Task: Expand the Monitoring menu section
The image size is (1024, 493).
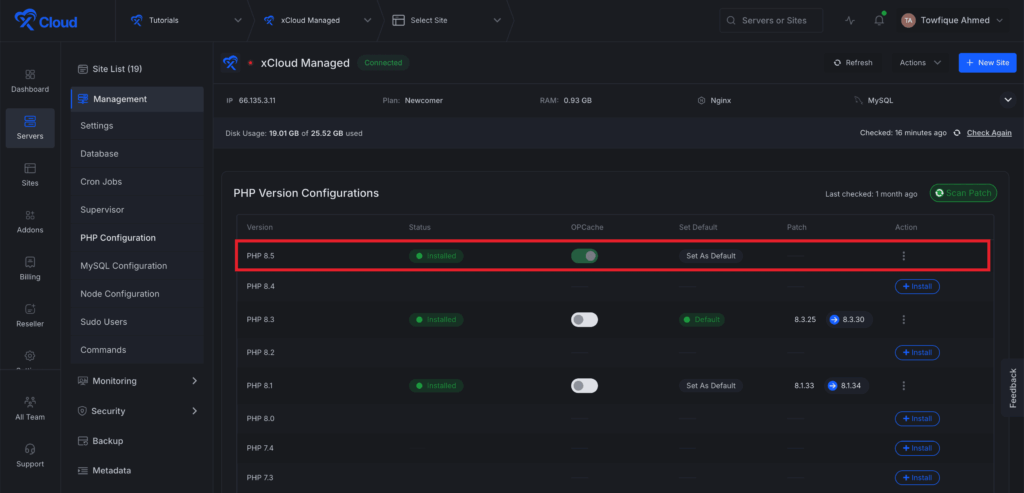Action: pyautogui.click(x=137, y=381)
